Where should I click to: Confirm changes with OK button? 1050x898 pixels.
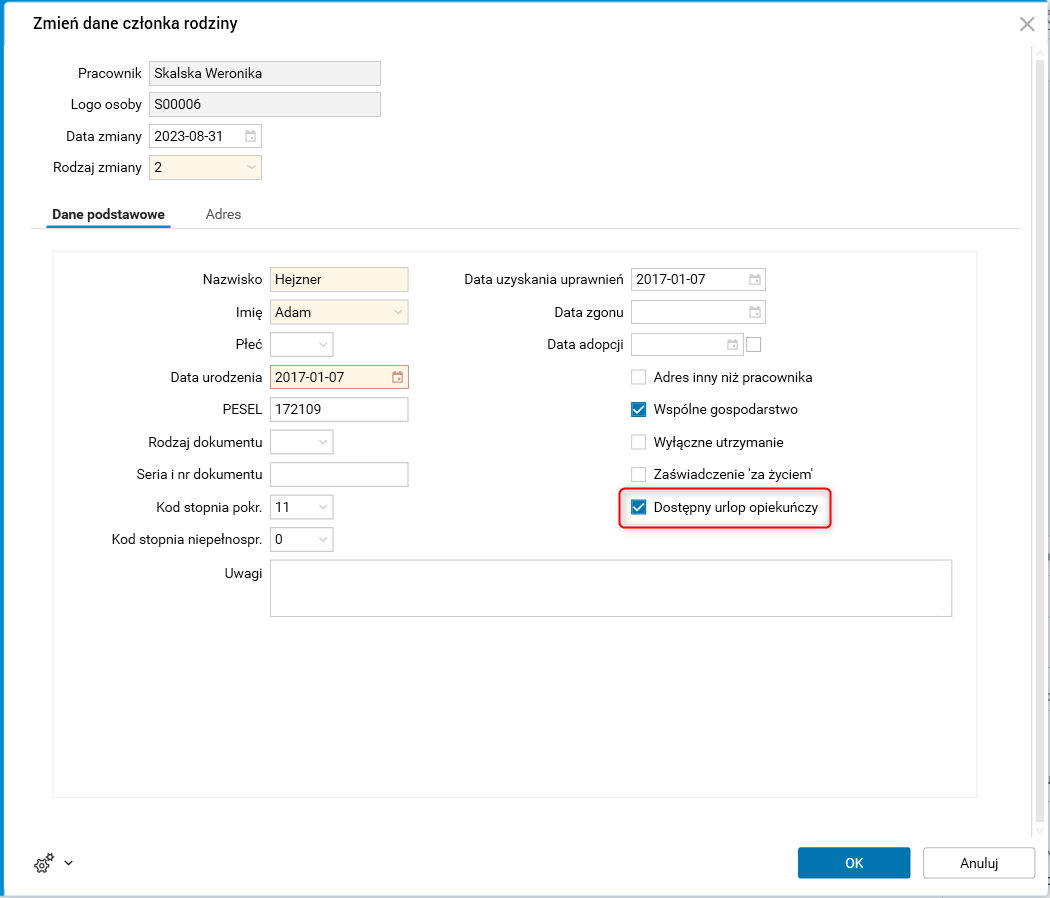coord(854,863)
